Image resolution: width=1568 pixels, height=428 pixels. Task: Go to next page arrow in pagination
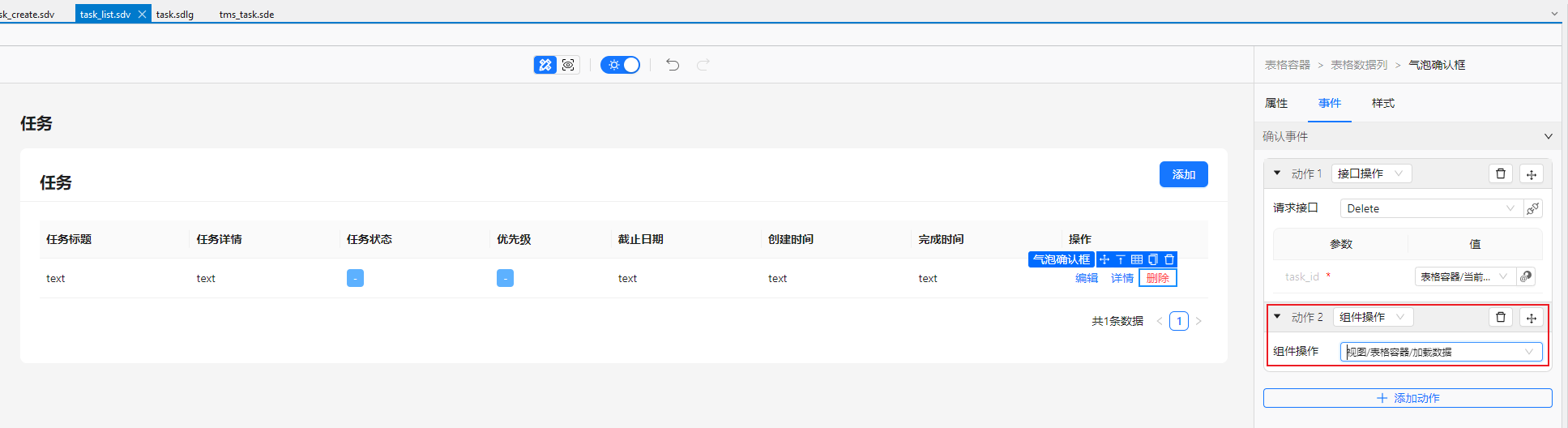[x=1198, y=321]
